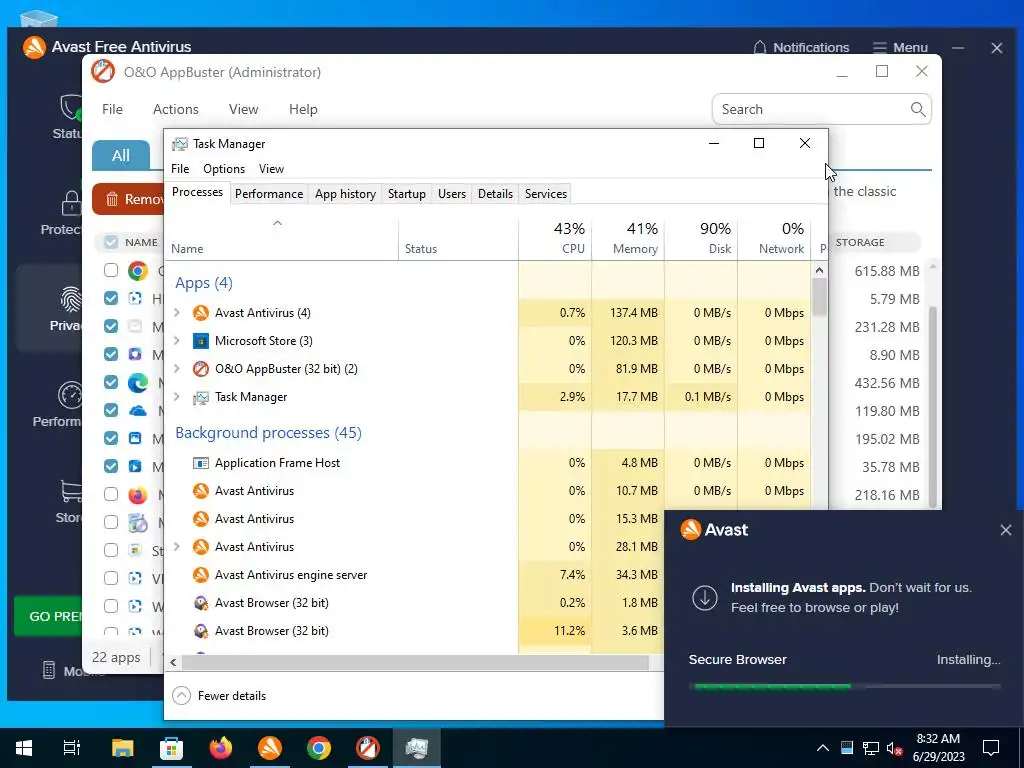The width and height of the screenshot is (1024, 768).
Task: Uncheck the checkbox in the 35.78 MB row
Action: pos(111,467)
